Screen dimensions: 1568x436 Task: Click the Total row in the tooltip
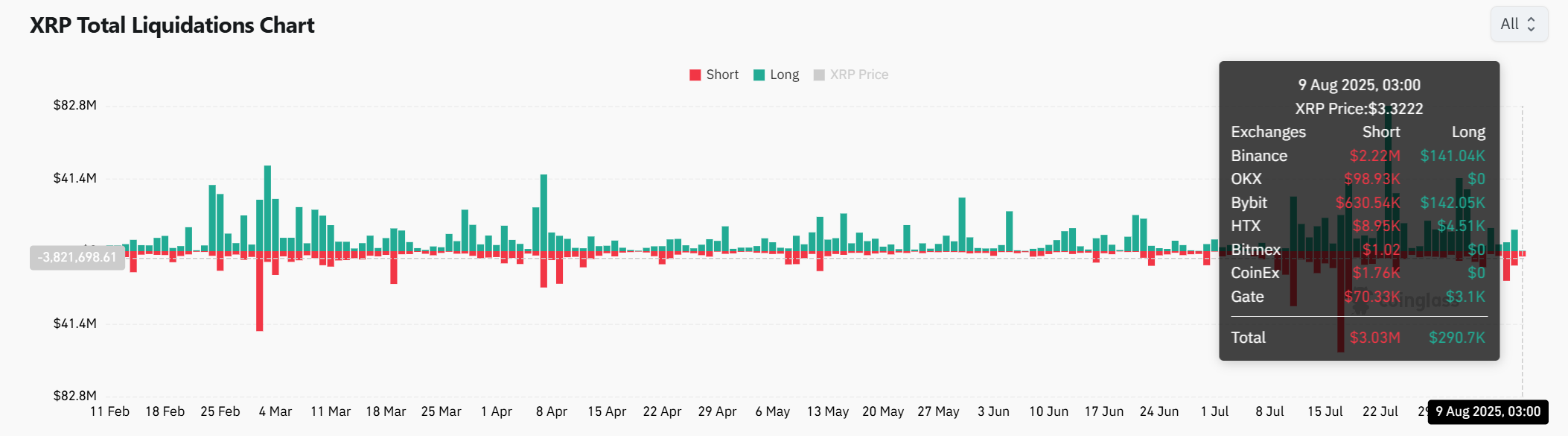[x=1358, y=338]
